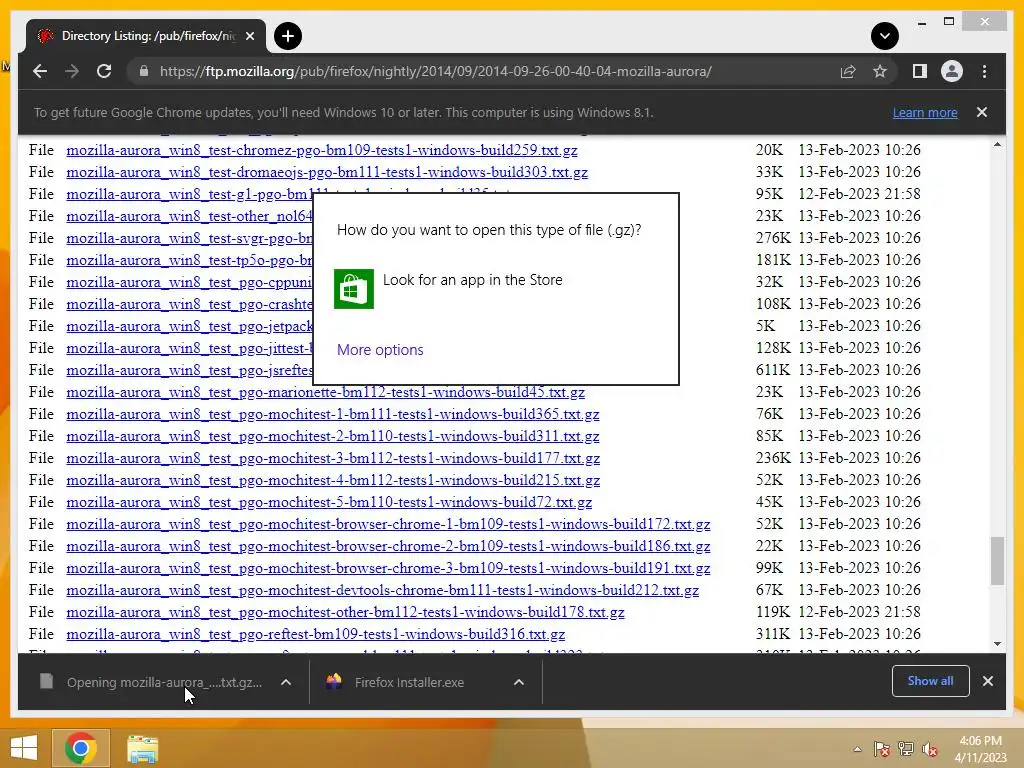Click the Windows Store app icon
The image size is (1024, 768).
354,289
